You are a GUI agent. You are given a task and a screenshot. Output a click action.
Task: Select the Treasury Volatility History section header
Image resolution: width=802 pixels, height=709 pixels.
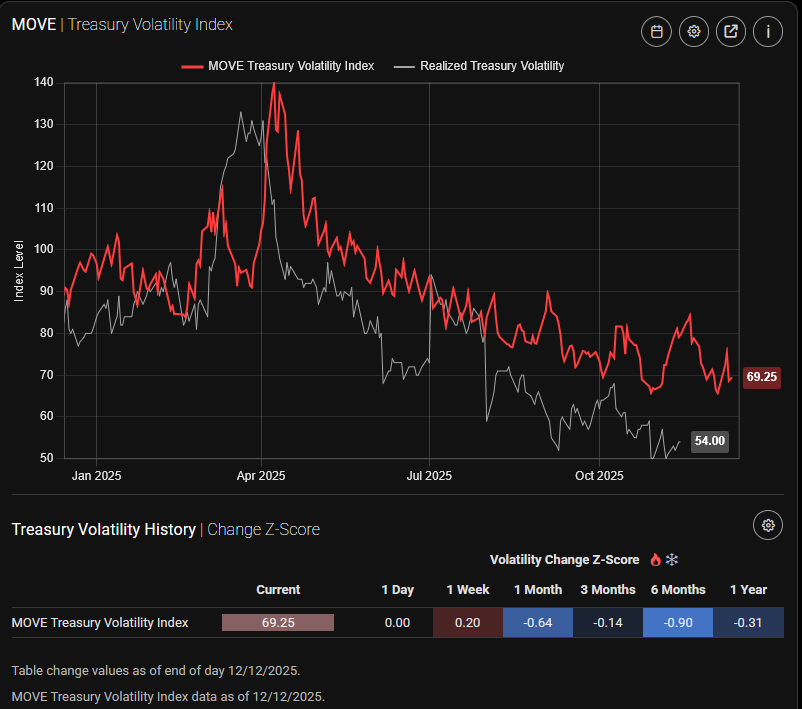103,529
